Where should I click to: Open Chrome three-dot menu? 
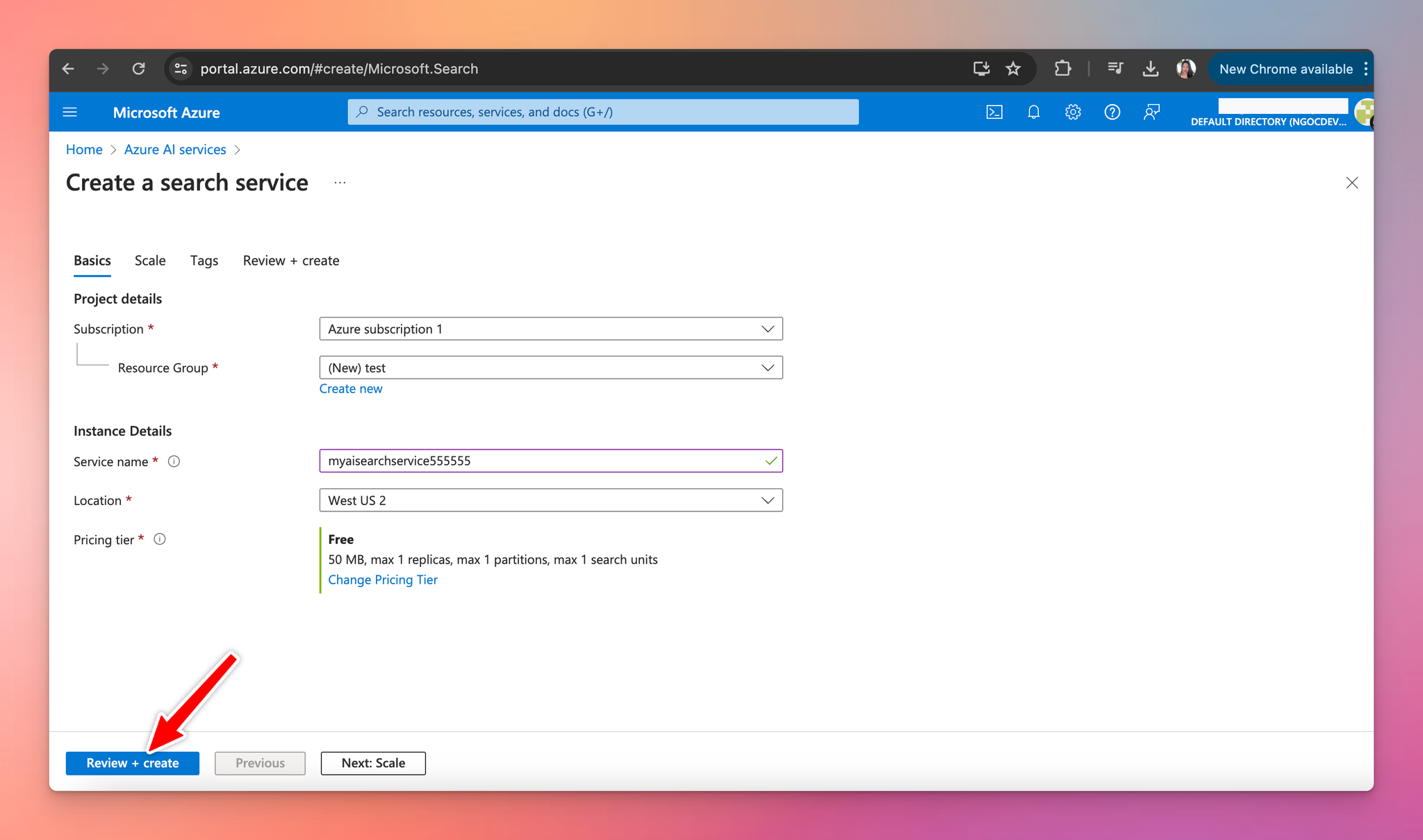click(1366, 69)
